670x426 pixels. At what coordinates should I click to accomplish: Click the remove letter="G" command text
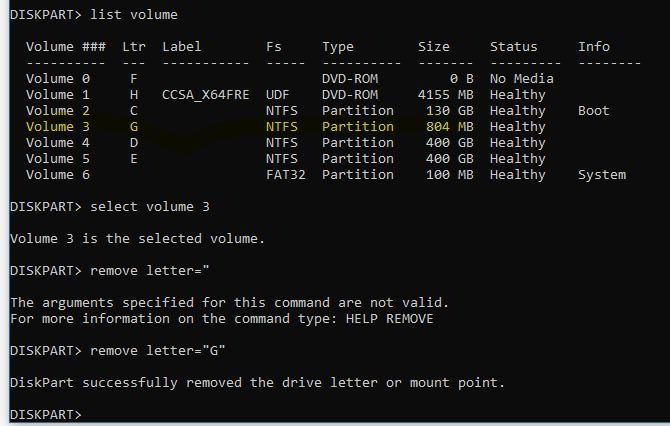[157, 350]
